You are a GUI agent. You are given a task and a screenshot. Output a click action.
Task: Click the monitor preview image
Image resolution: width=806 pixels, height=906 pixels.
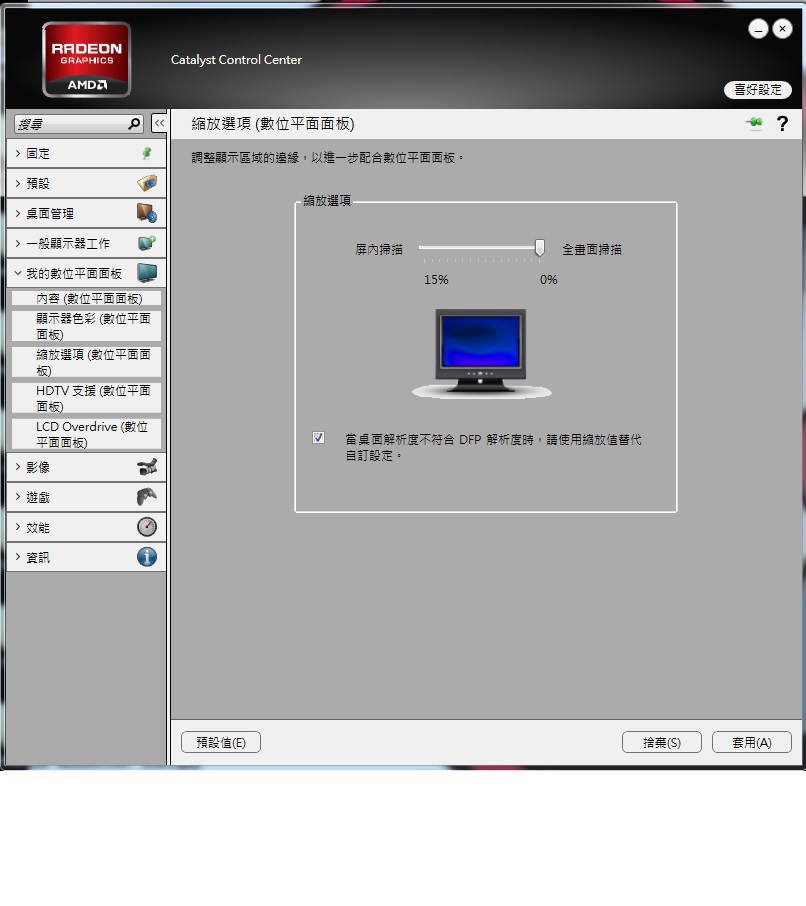coord(481,354)
